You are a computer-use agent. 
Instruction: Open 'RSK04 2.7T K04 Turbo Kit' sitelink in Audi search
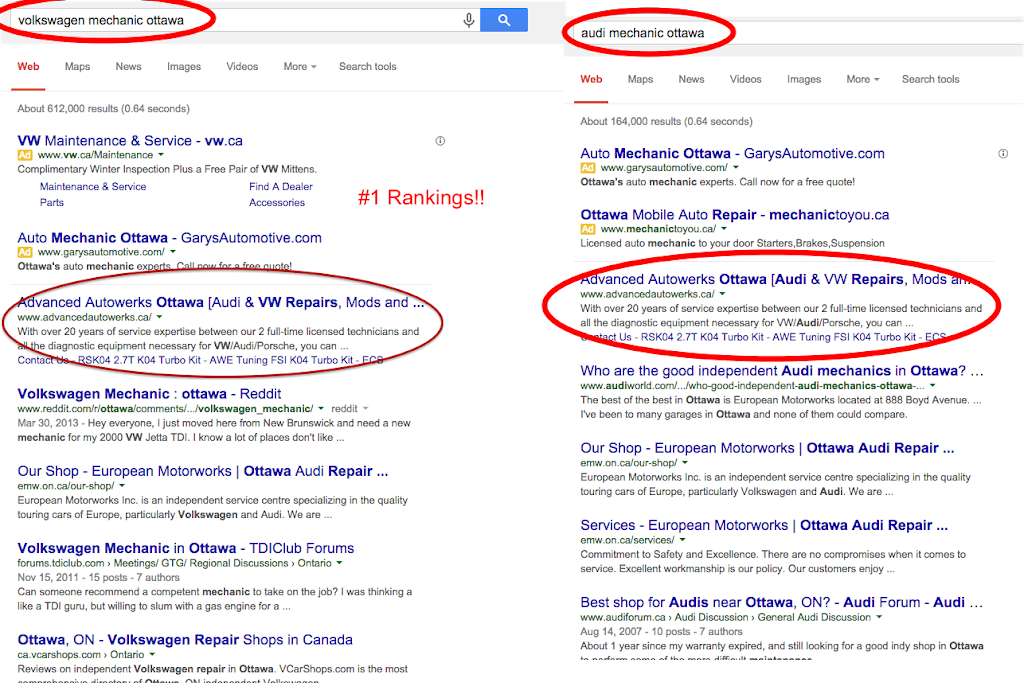point(702,337)
